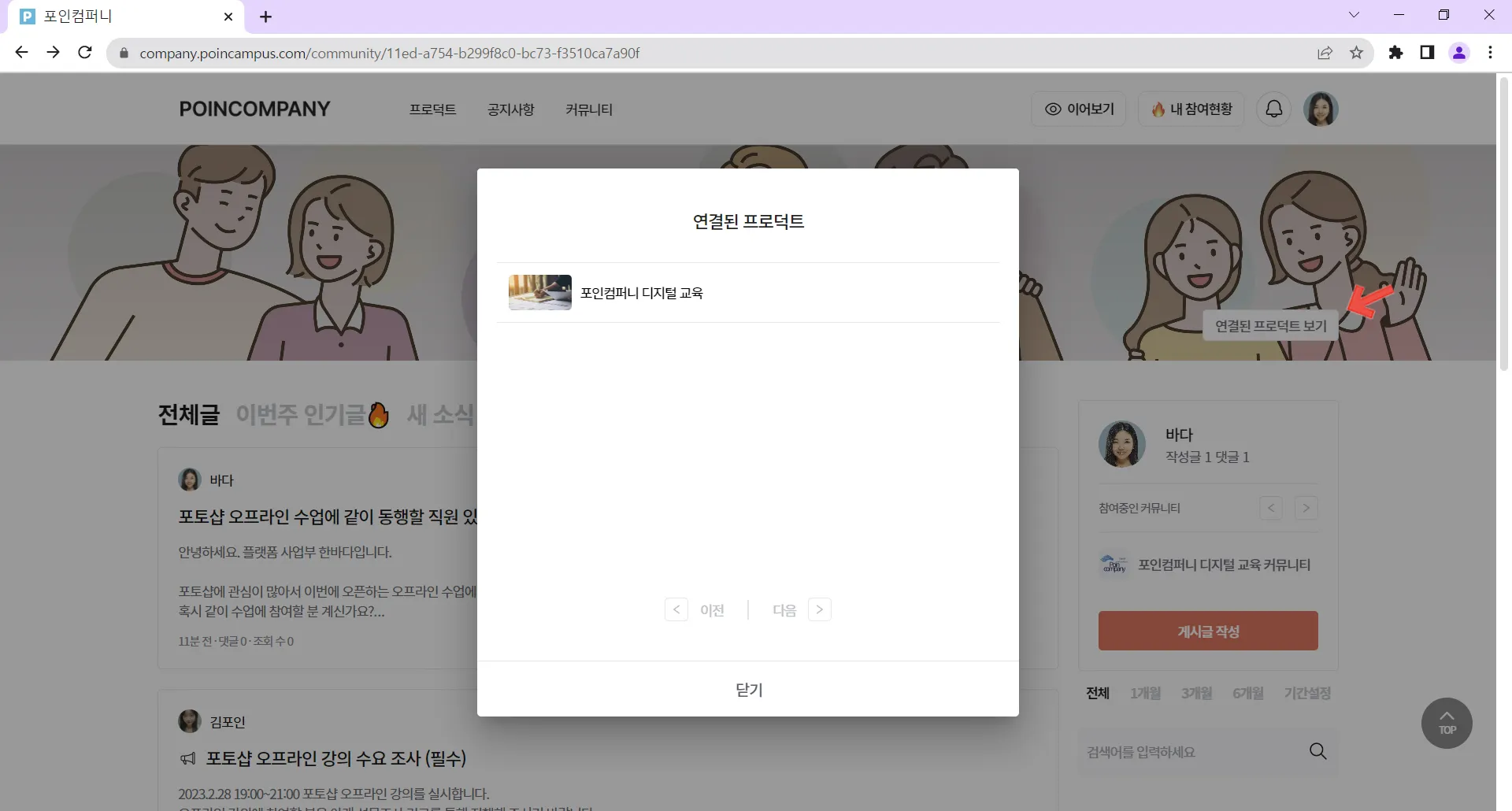Reload the current page
1512x811 pixels.
point(85,53)
